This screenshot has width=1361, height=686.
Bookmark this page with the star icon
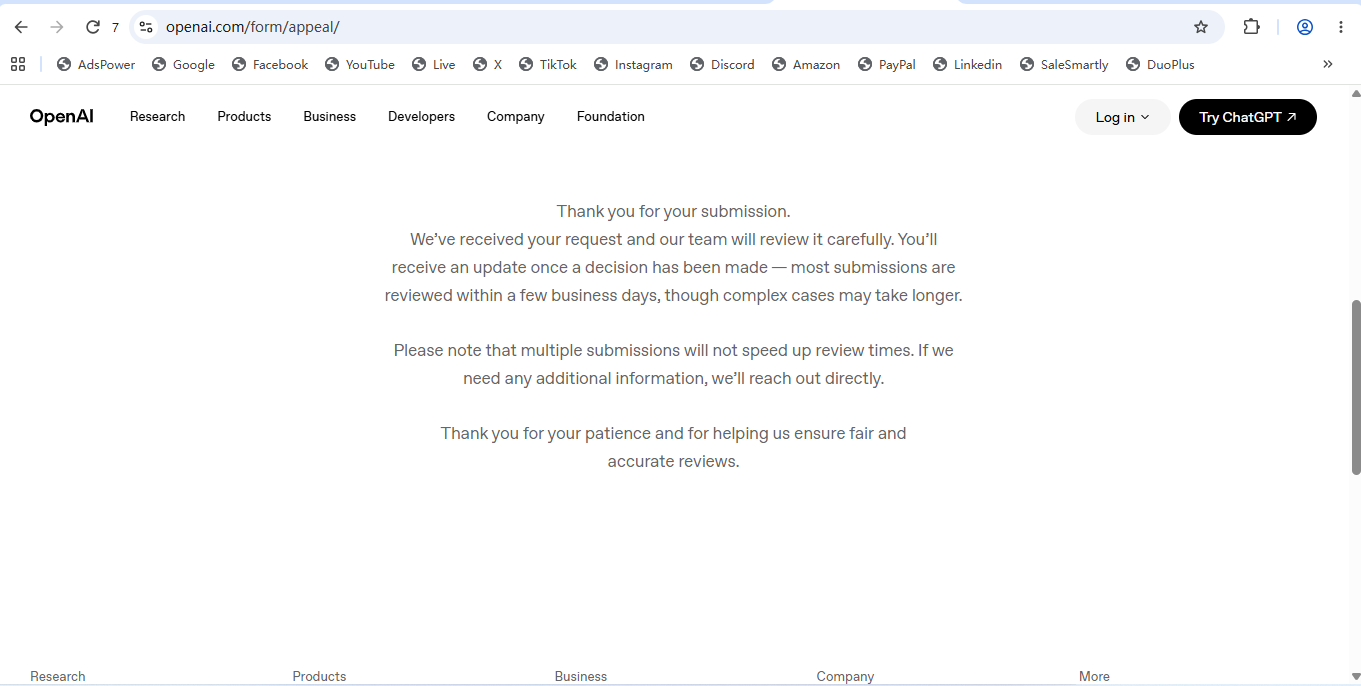[x=1201, y=27]
